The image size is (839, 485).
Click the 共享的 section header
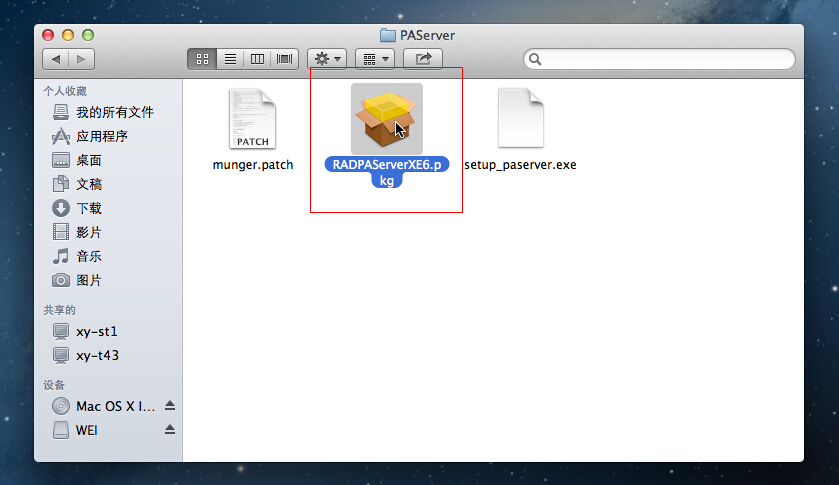pyautogui.click(x=59, y=310)
